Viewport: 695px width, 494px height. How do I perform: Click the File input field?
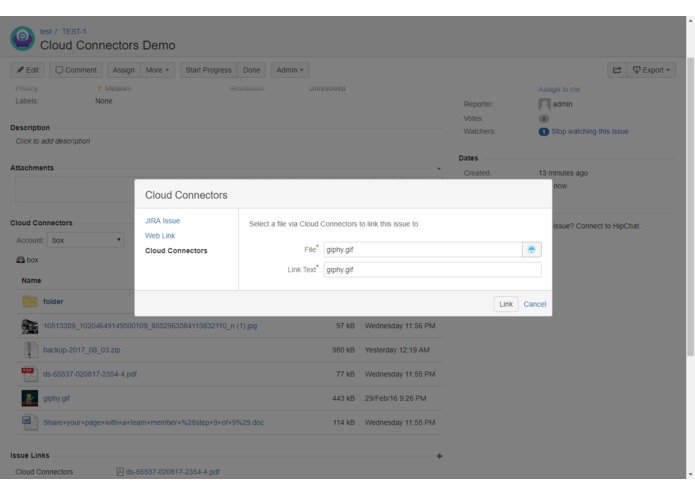pyautogui.click(x=423, y=249)
